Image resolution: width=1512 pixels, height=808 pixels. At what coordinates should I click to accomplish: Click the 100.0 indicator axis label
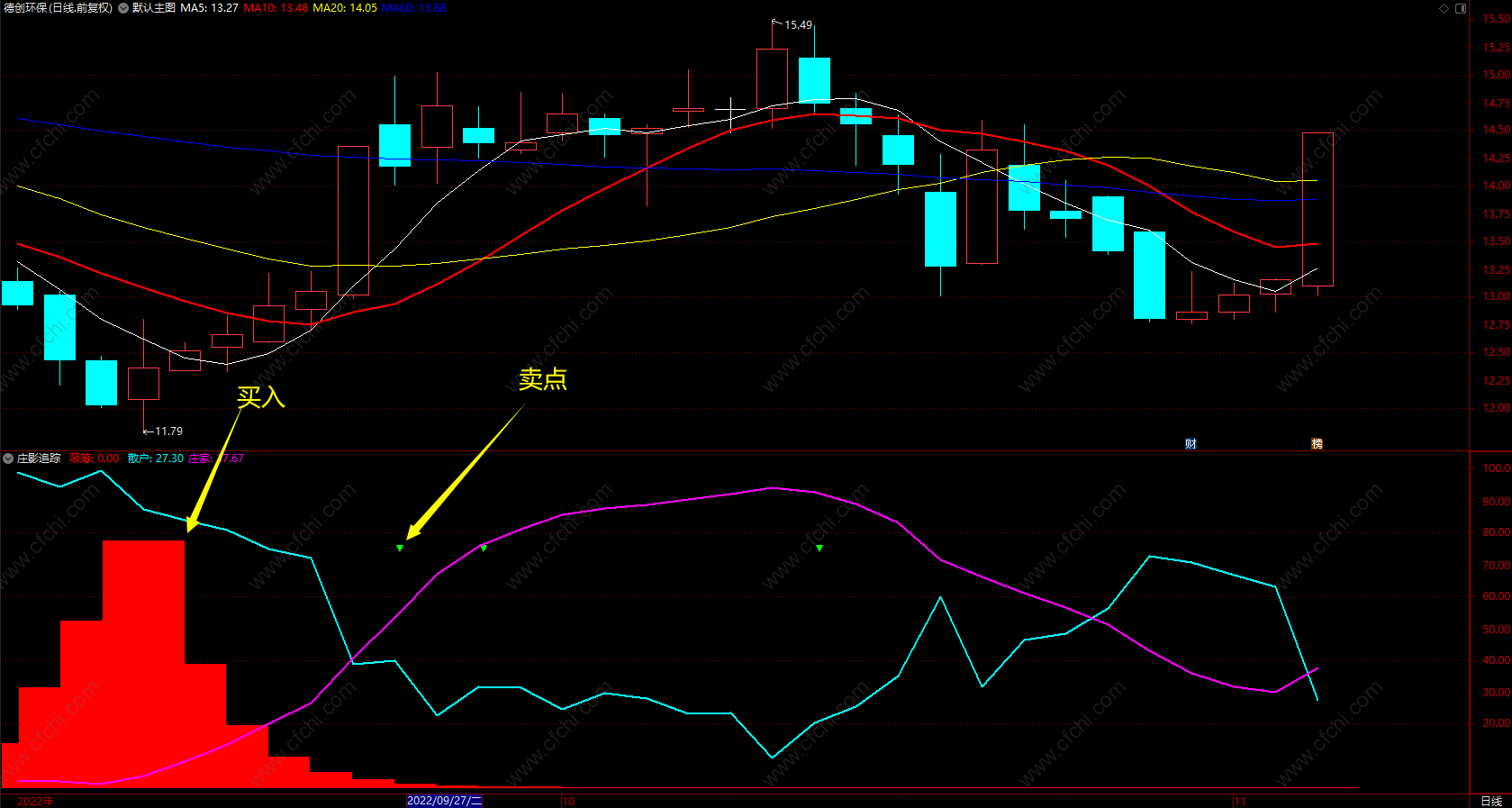click(1497, 468)
